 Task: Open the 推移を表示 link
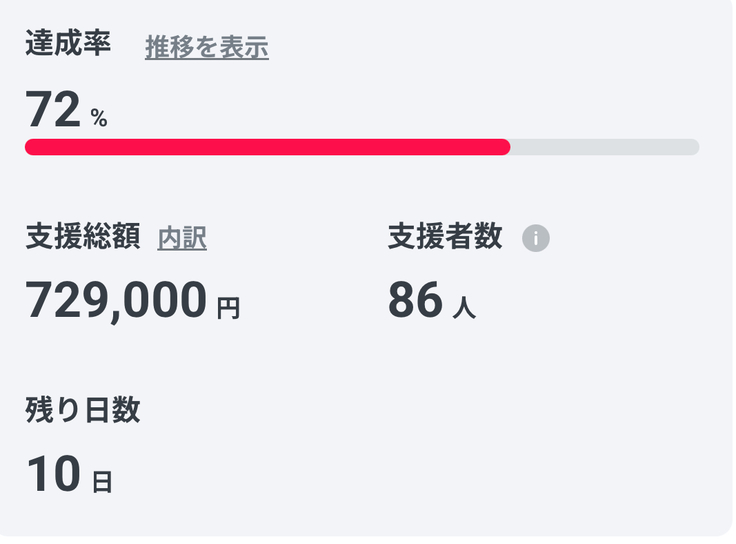click(207, 47)
